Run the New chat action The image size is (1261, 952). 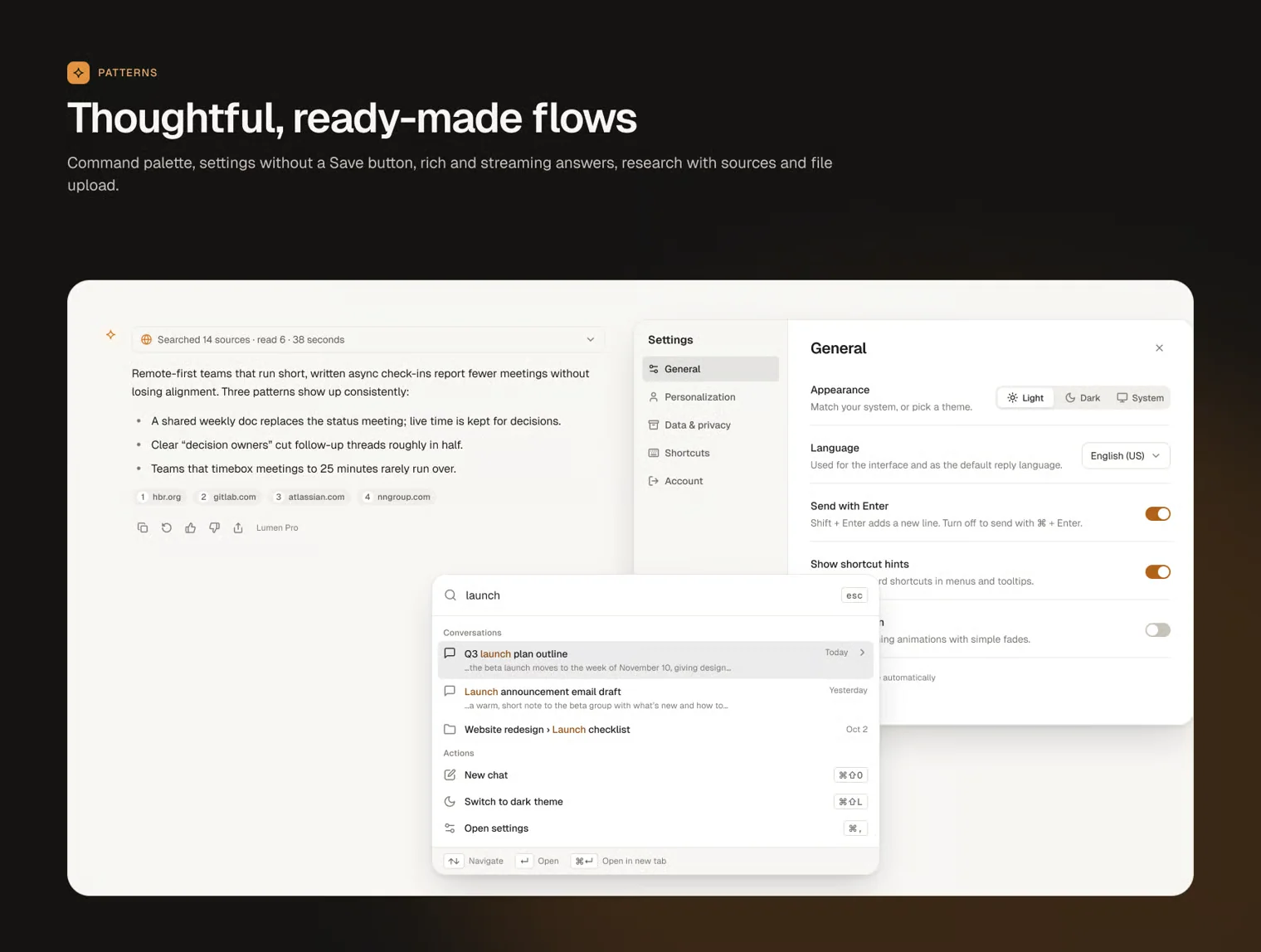point(655,775)
